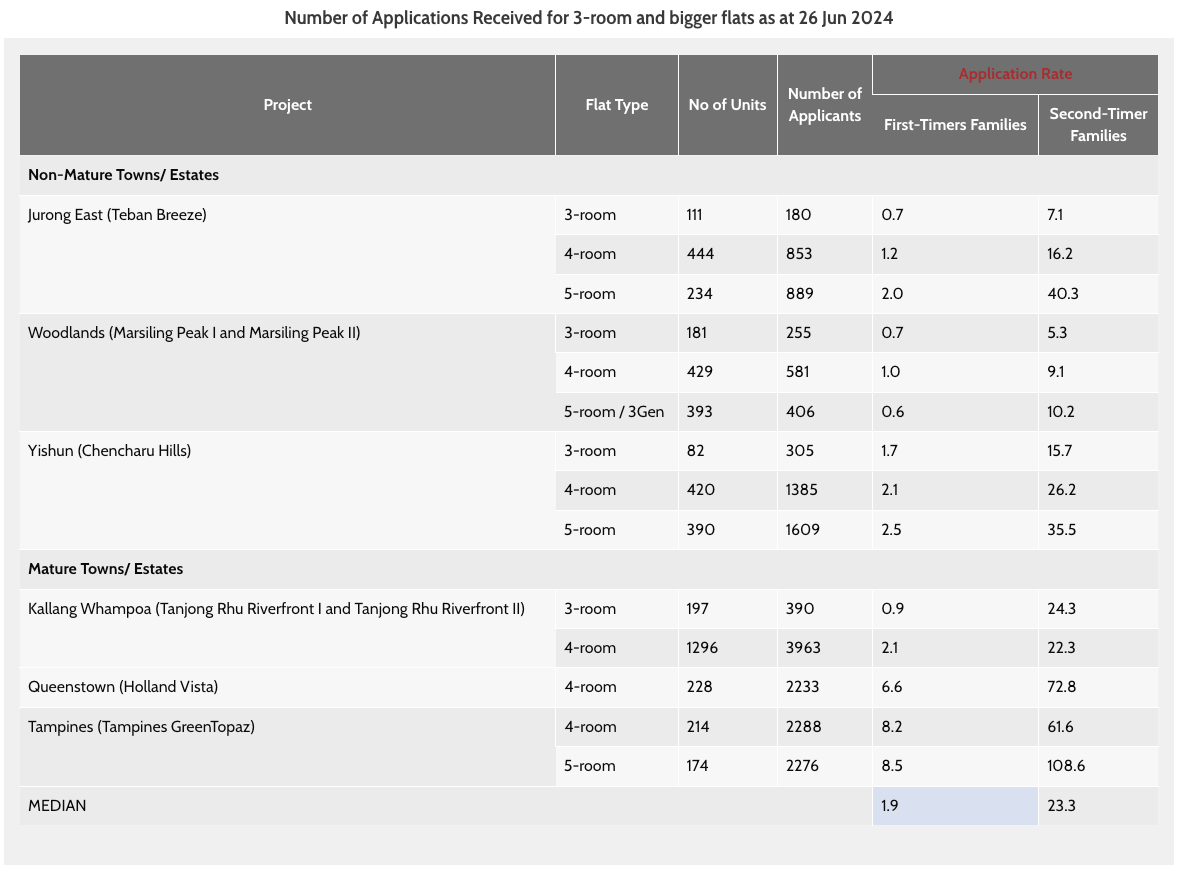Select the Queenstown (Holland Vista) row
The height and width of the screenshot is (872, 1180).
pyautogui.click(x=588, y=687)
